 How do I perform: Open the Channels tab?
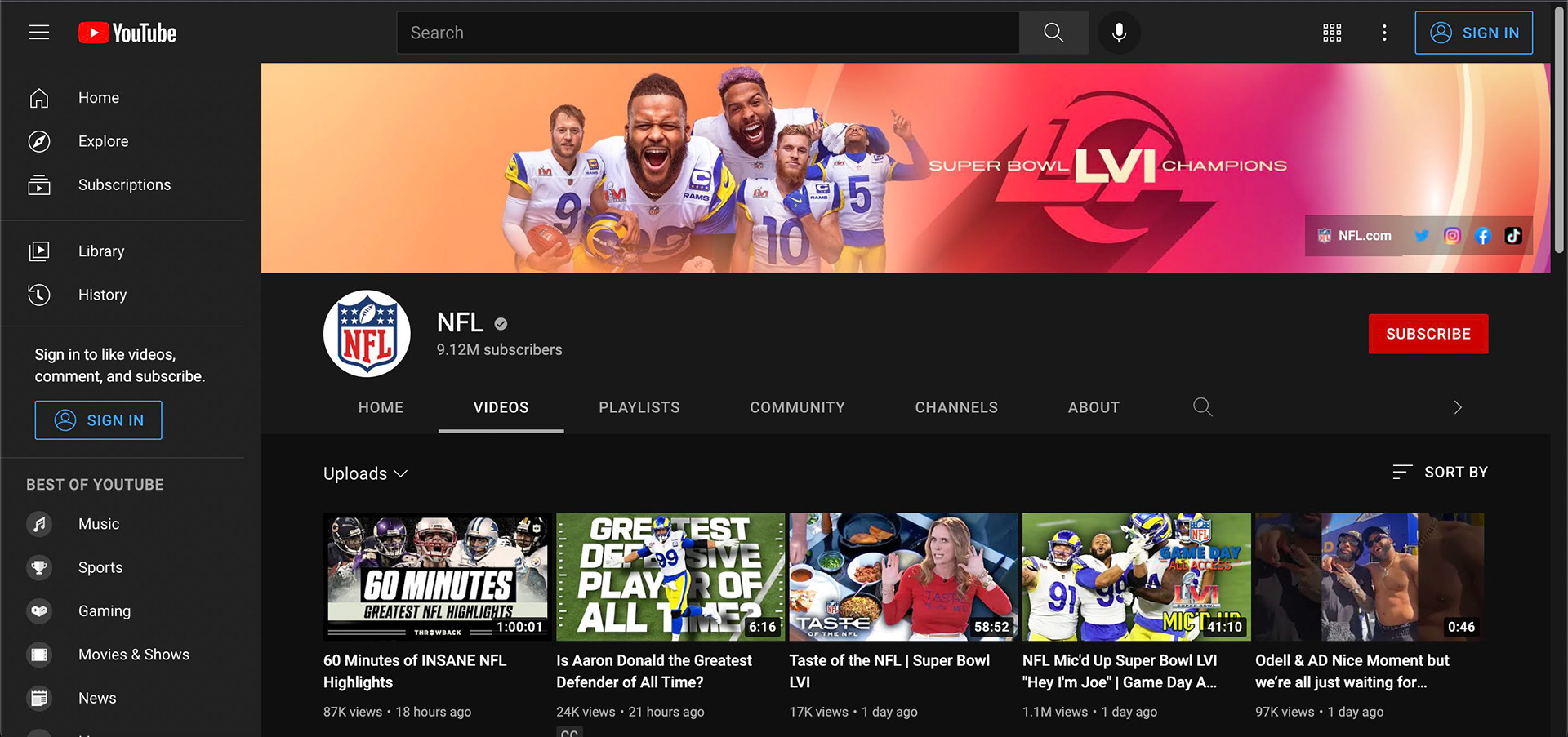pos(956,407)
